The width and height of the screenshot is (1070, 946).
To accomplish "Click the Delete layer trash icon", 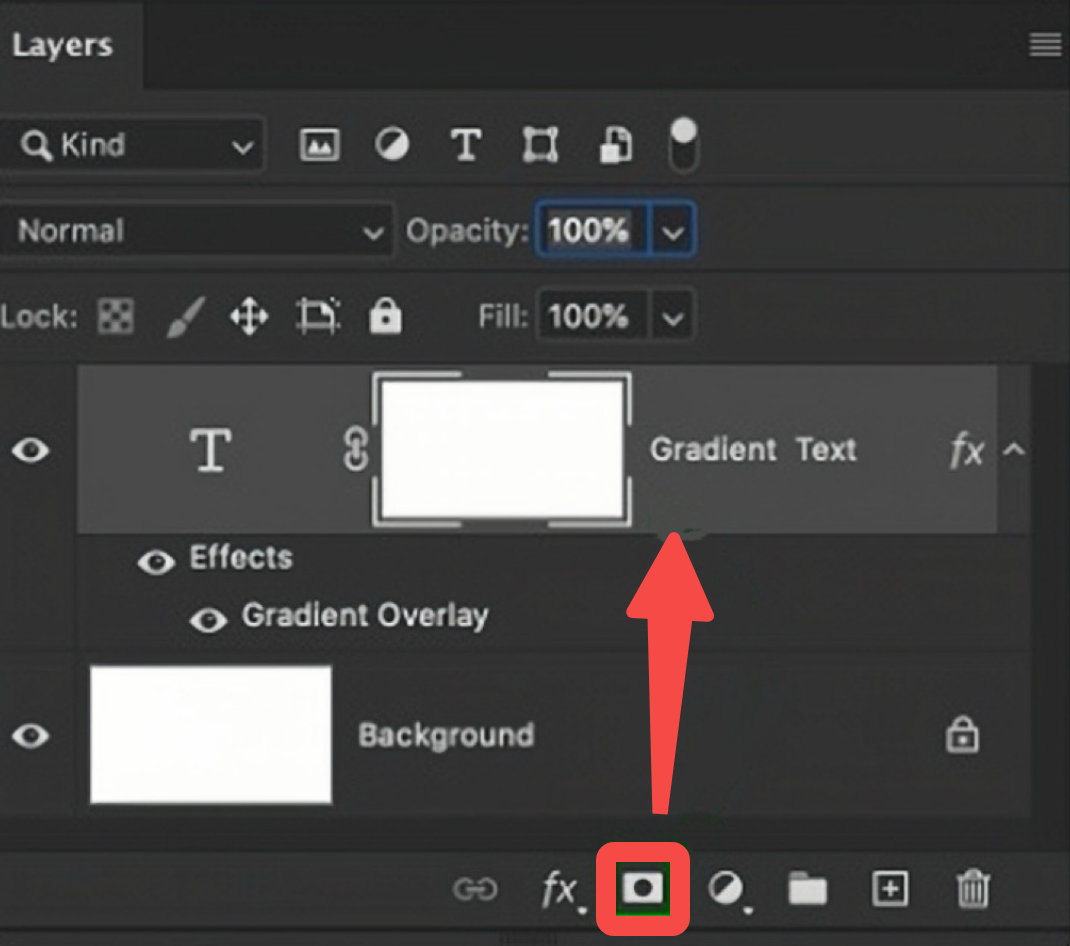I will click(x=972, y=888).
